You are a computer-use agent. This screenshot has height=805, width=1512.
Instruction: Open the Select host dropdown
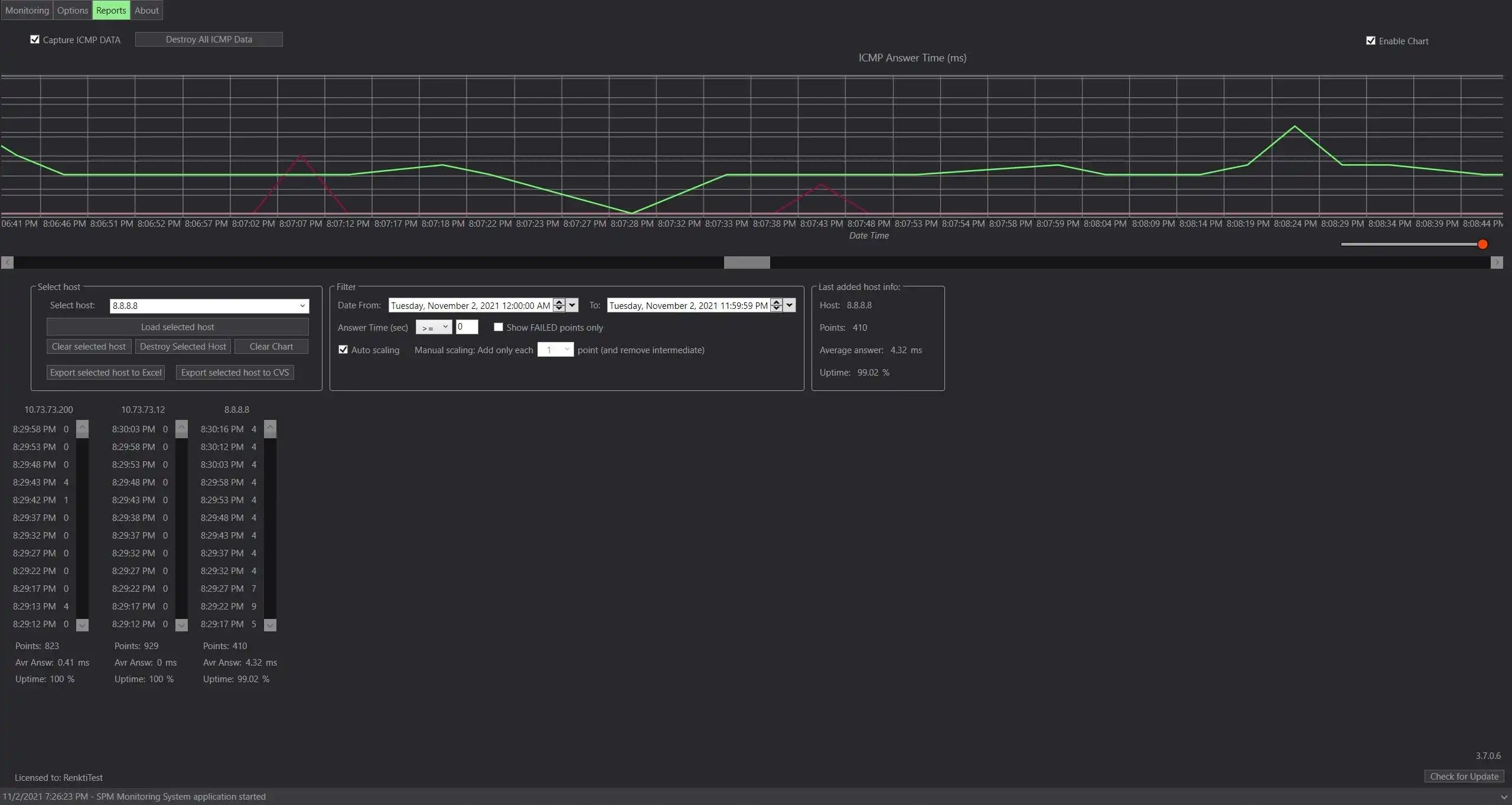point(302,306)
